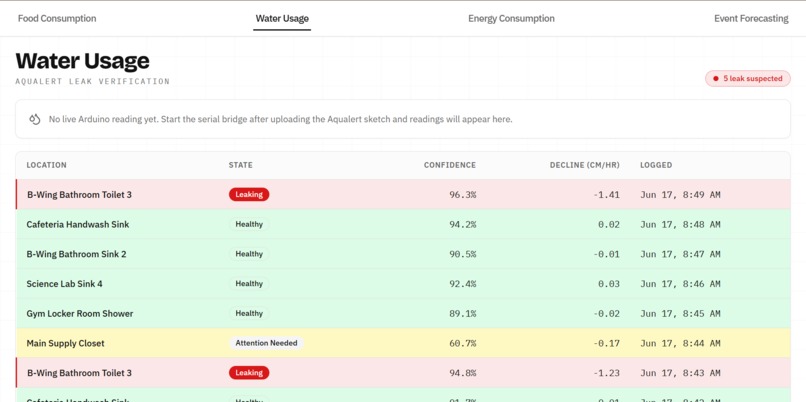Click the Jun 17, 8:49 AM timestamp
This screenshot has width=806, height=402.
[x=680, y=195]
